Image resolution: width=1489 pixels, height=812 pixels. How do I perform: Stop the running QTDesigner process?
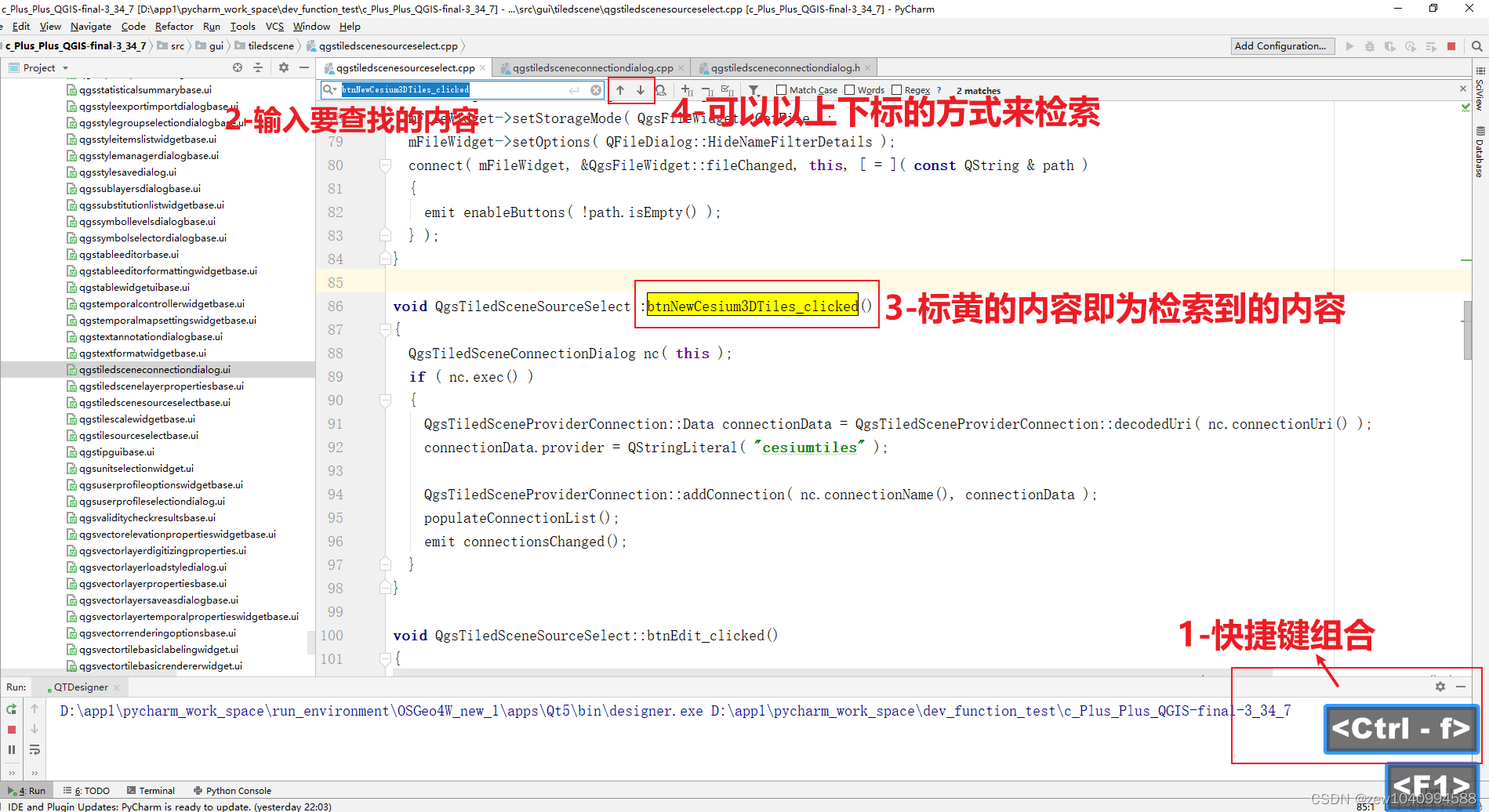[11, 729]
